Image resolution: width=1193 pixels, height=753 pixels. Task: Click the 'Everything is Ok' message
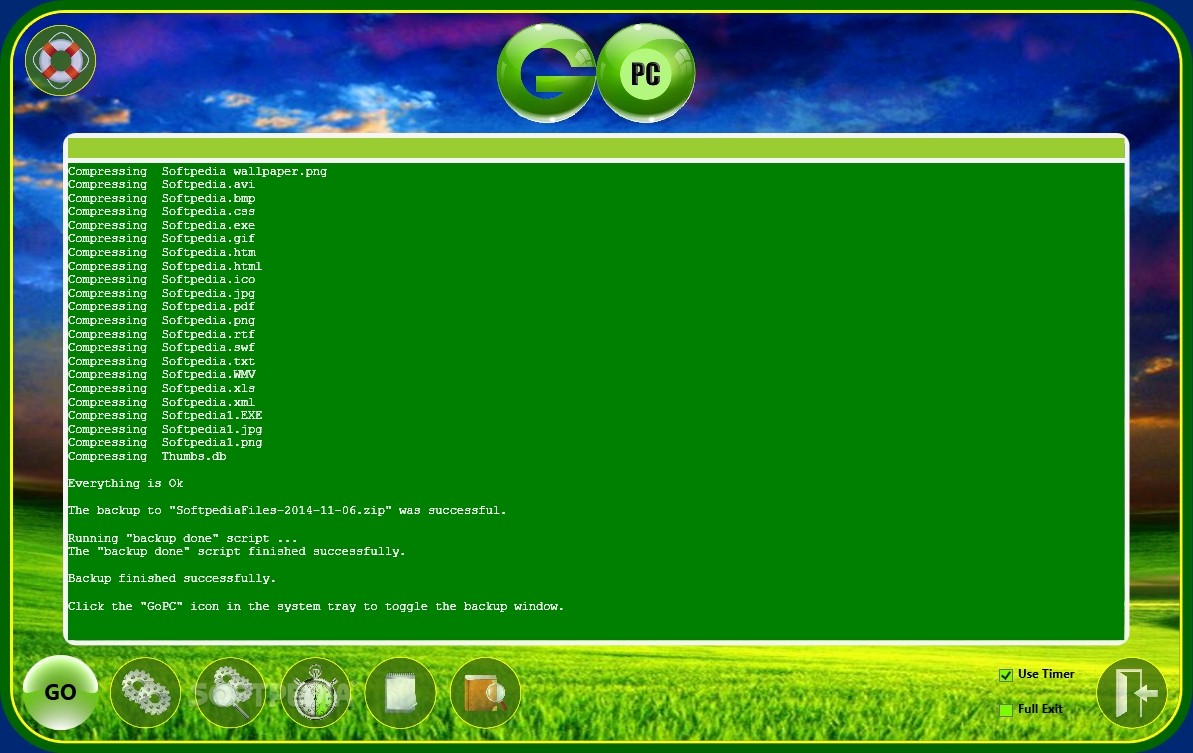pos(126,484)
